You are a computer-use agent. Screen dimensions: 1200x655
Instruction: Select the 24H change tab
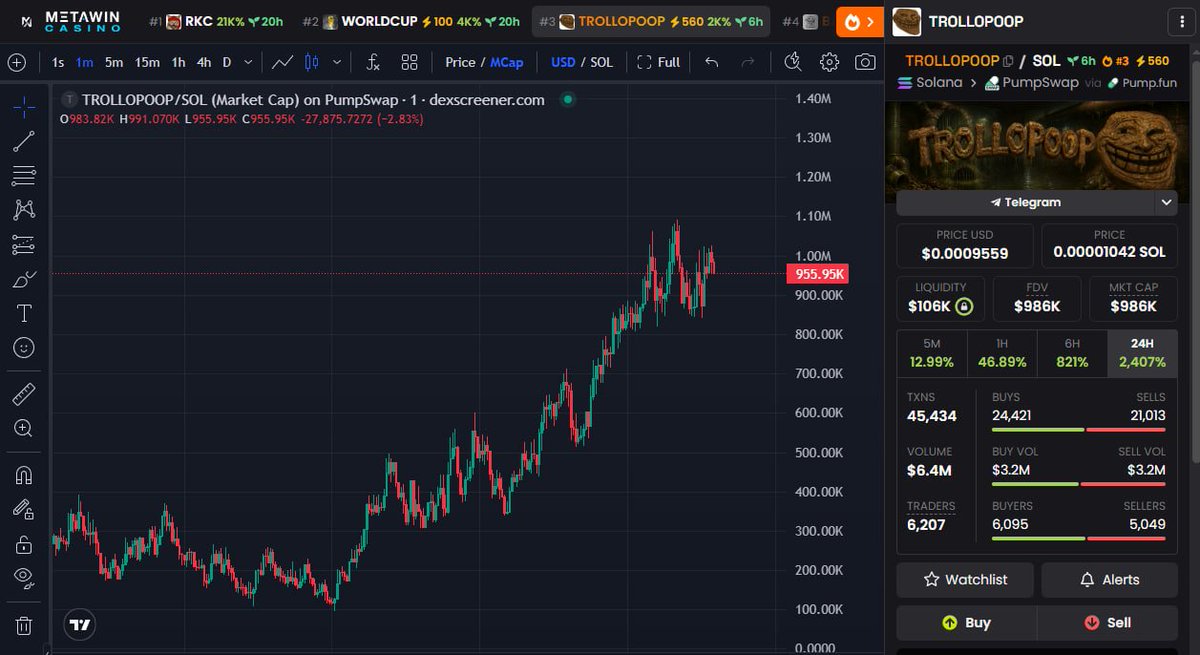pyautogui.click(x=1142, y=353)
